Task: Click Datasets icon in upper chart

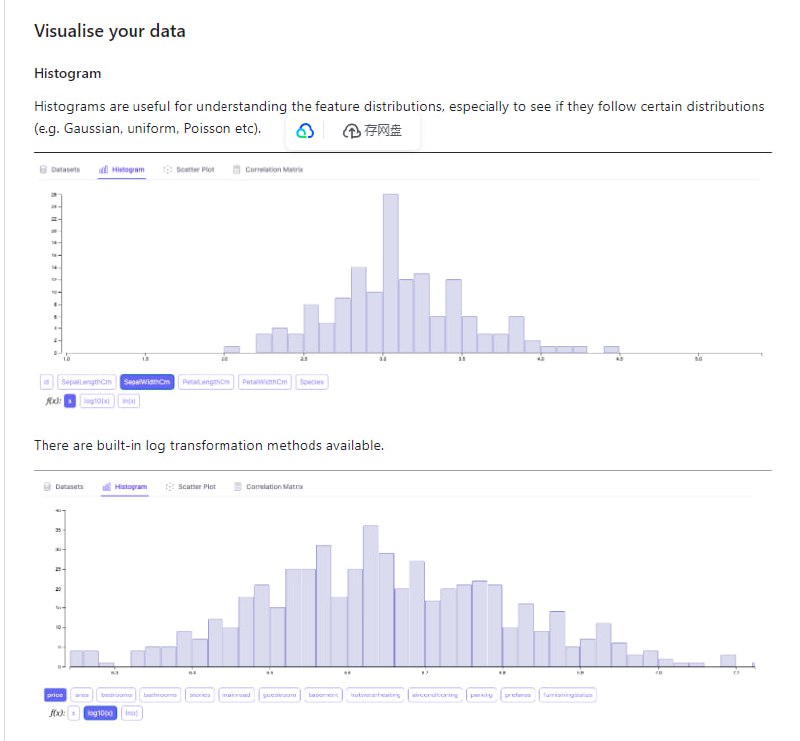Action: point(43,170)
